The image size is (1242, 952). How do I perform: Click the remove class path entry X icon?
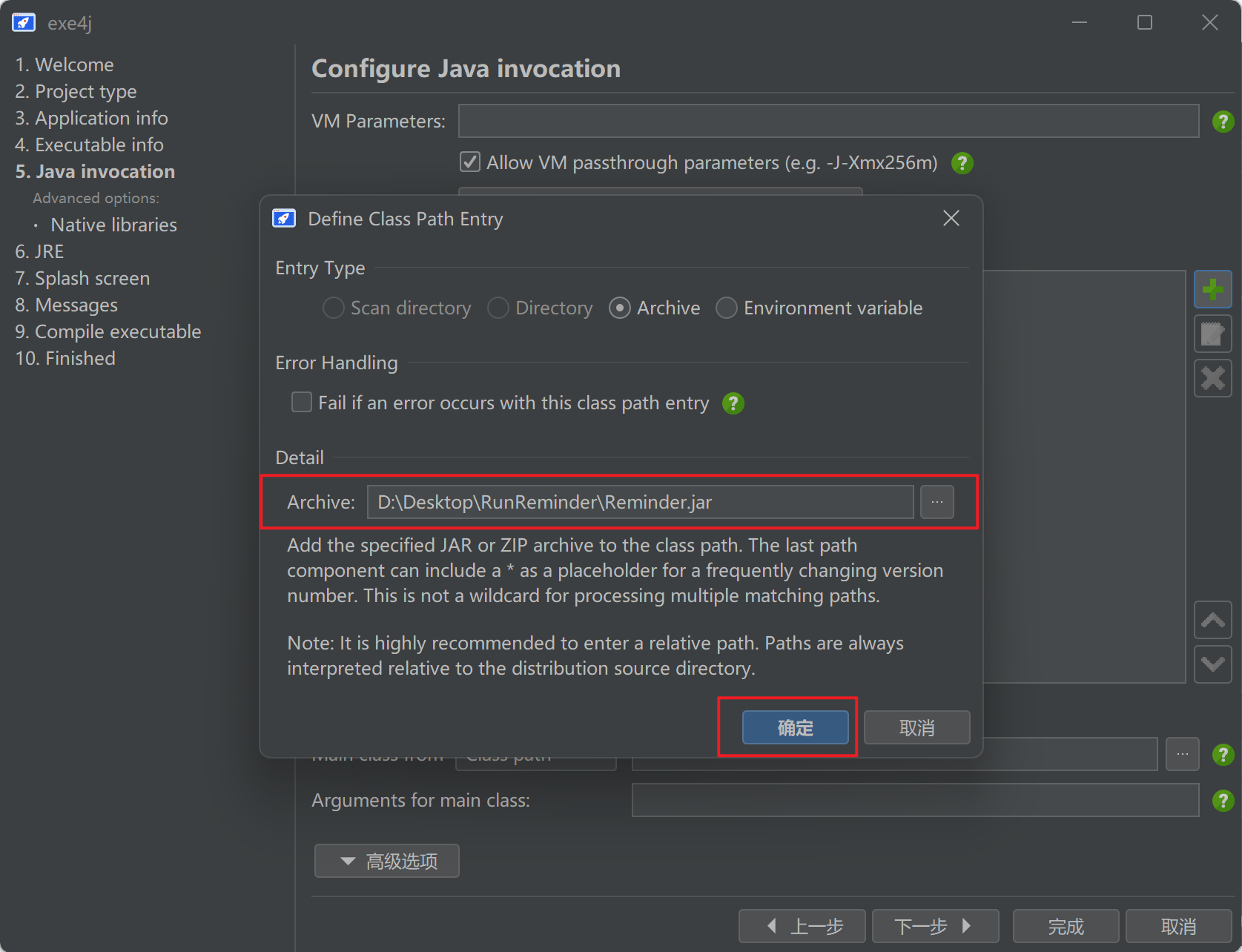(1212, 378)
